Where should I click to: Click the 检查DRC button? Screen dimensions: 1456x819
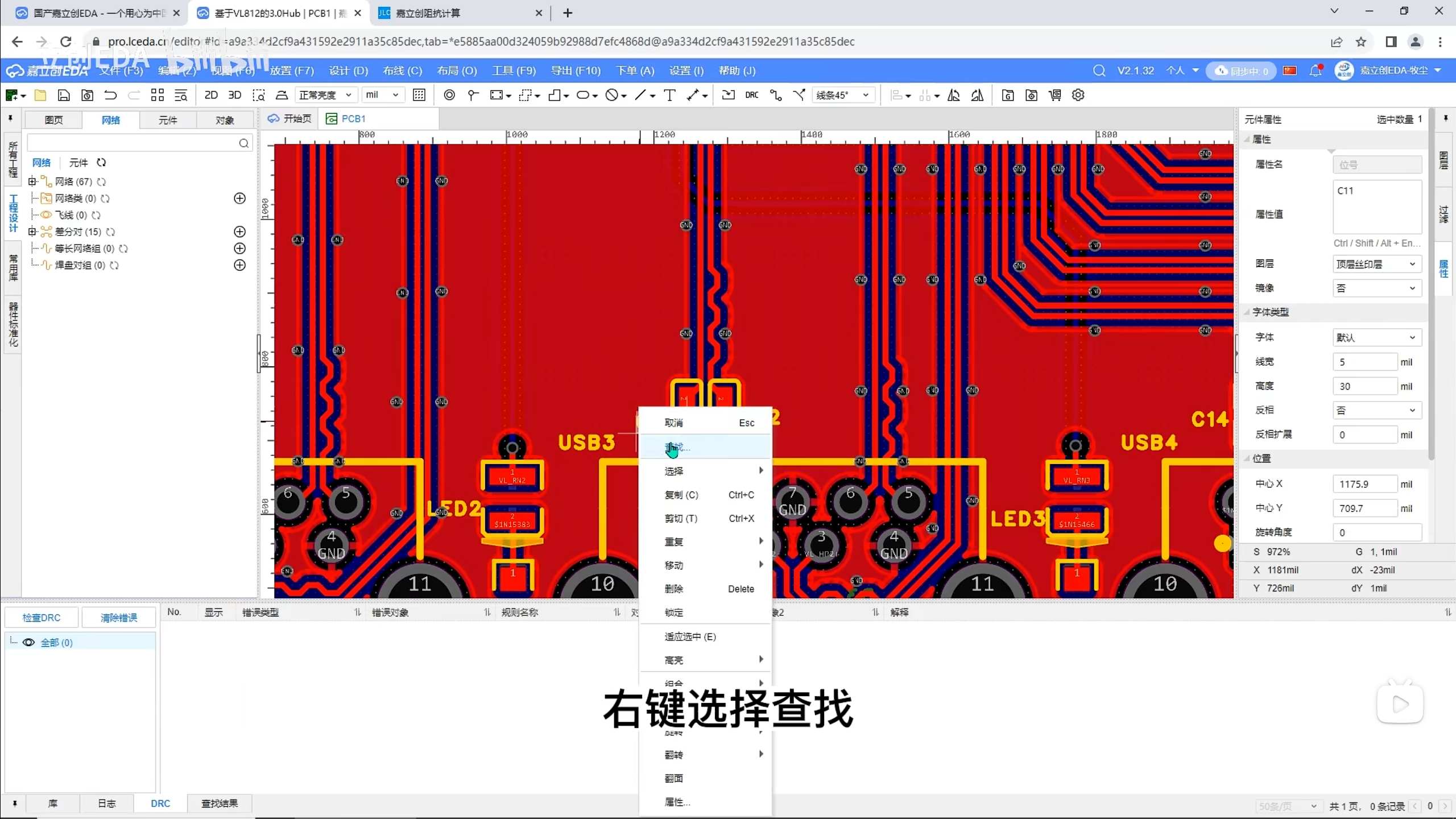click(41, 618)
